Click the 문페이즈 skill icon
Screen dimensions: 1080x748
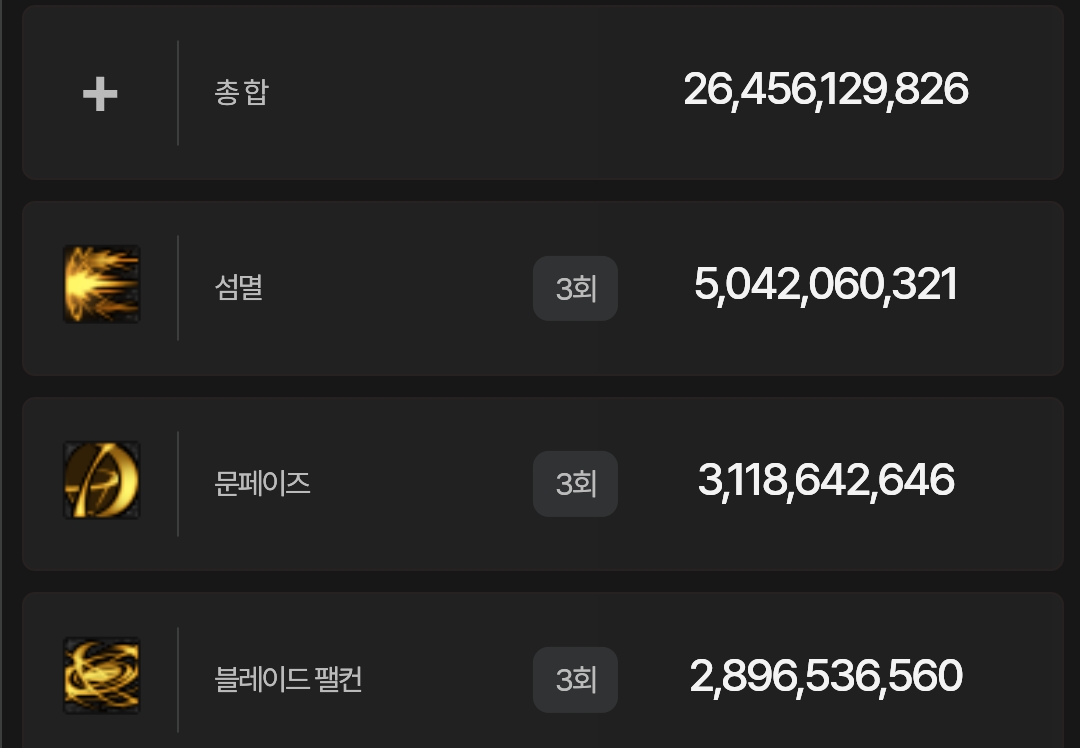tap(101, 480)
